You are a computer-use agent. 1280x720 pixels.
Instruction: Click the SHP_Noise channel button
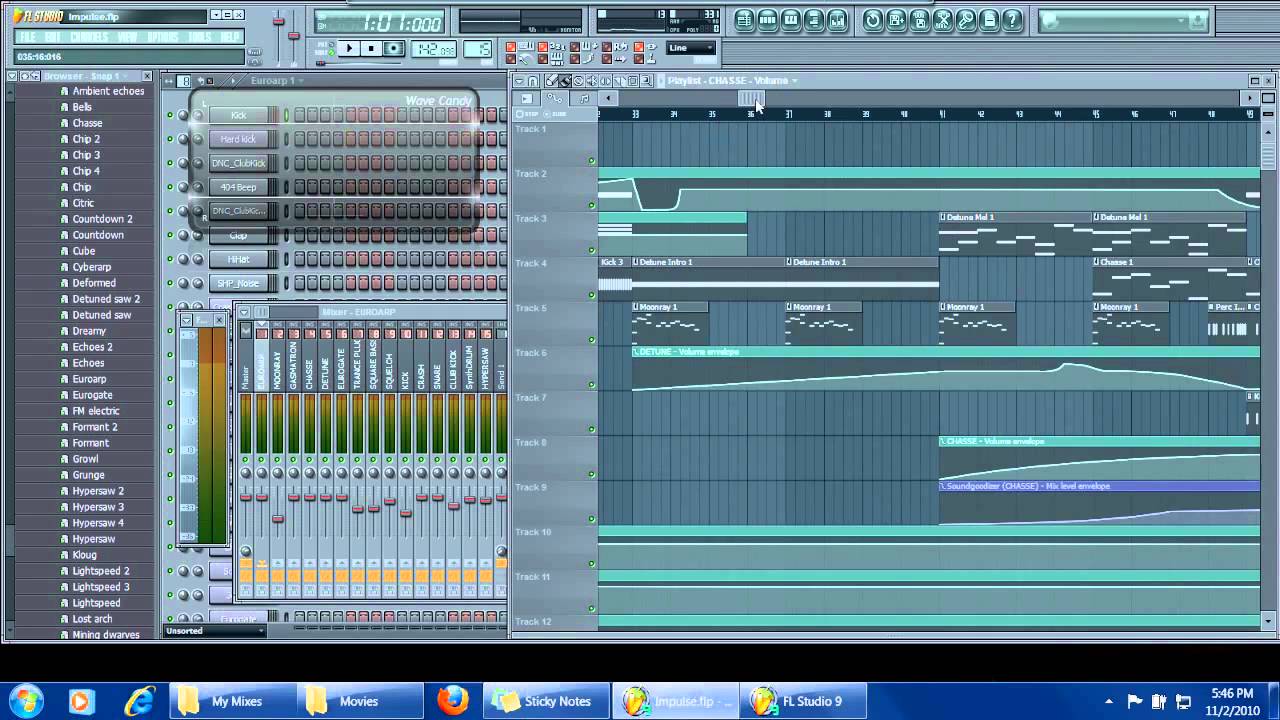[239, 283]
